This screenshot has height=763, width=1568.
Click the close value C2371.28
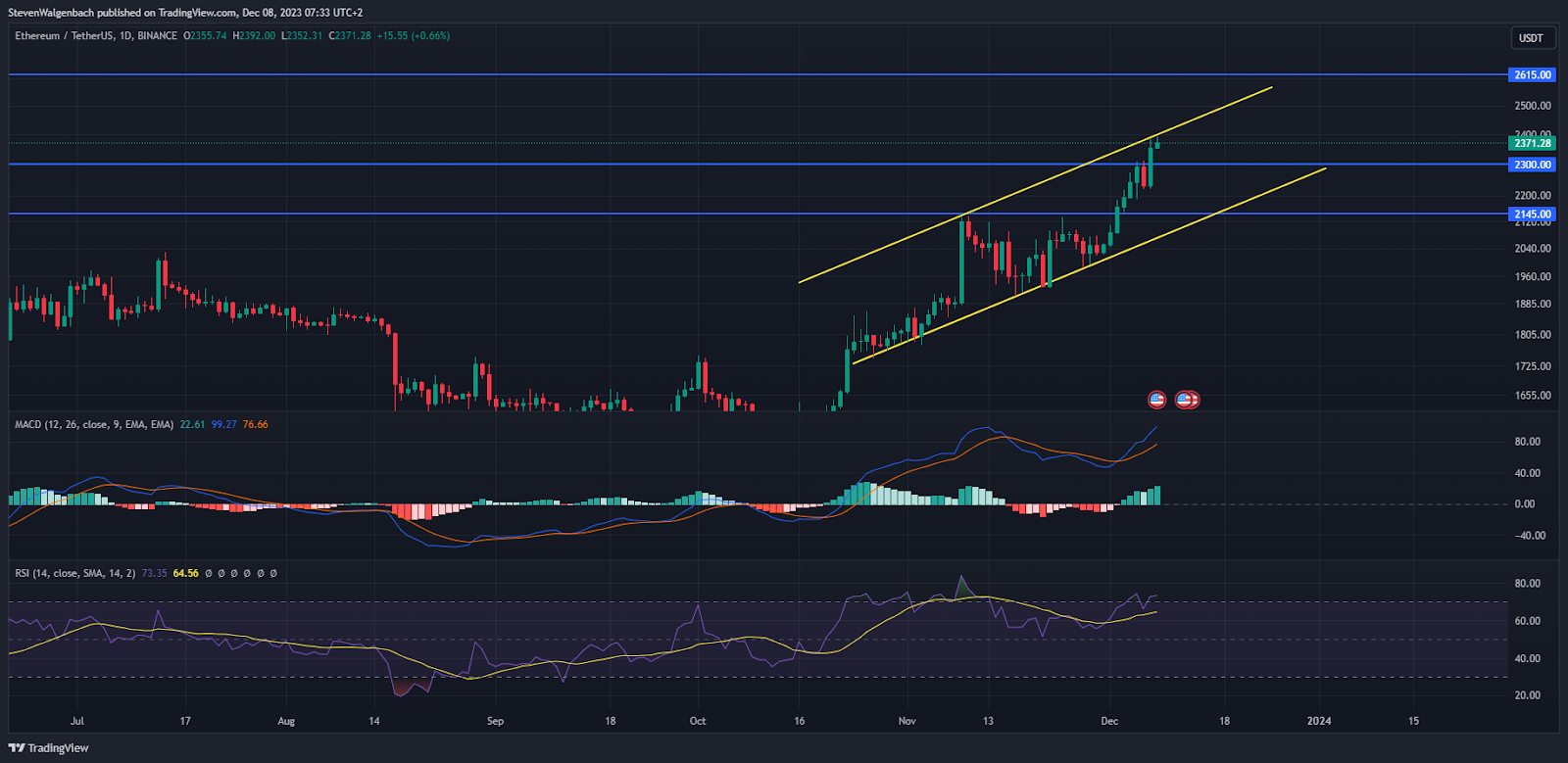click(350, 36)
